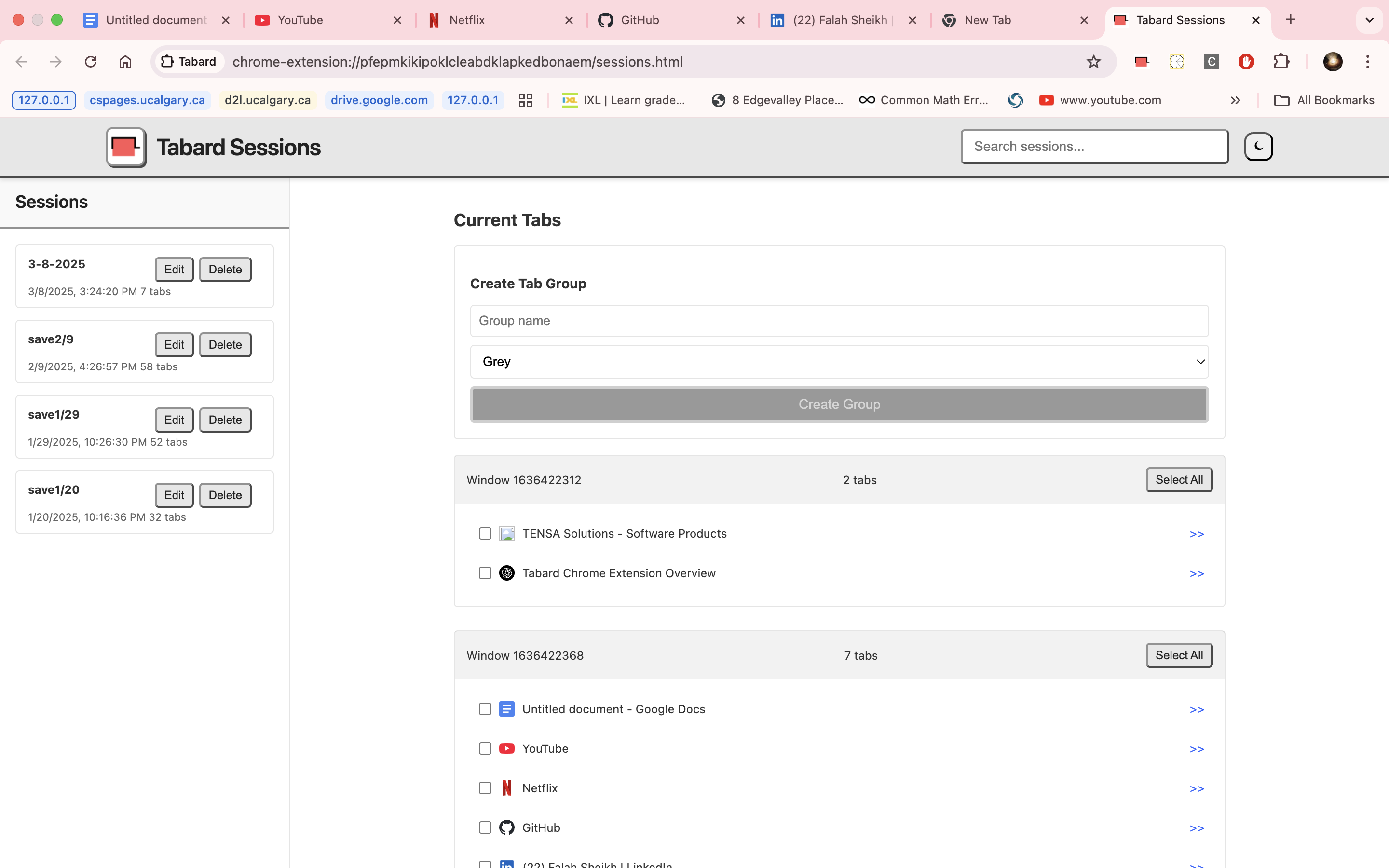This screenshot has width=1389, height=868.
Task: Focus the Search sessions field
Action: click(x=1094, y=147)
